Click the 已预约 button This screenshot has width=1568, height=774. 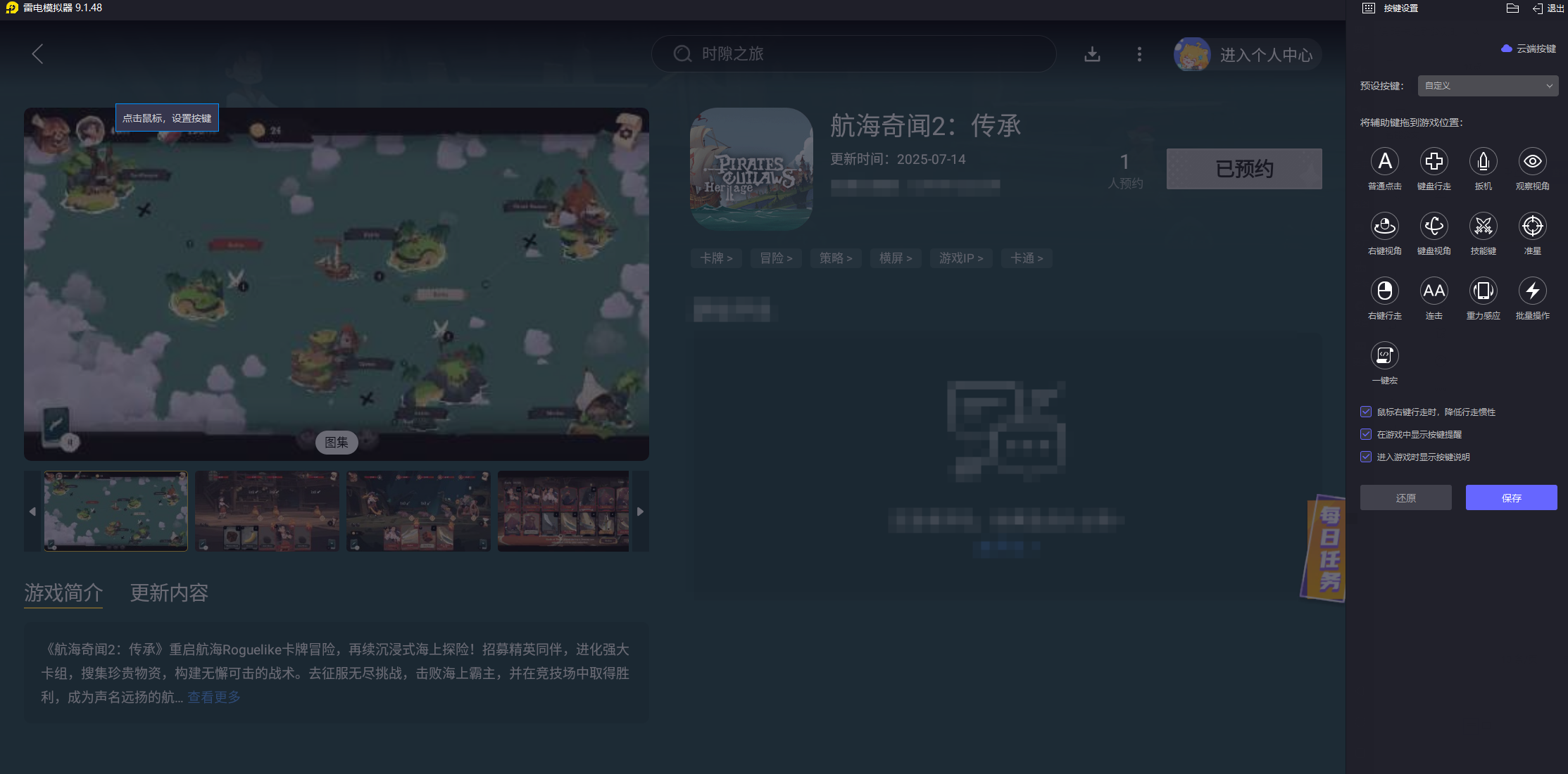pyautogui.click(x=1244, y=169)
